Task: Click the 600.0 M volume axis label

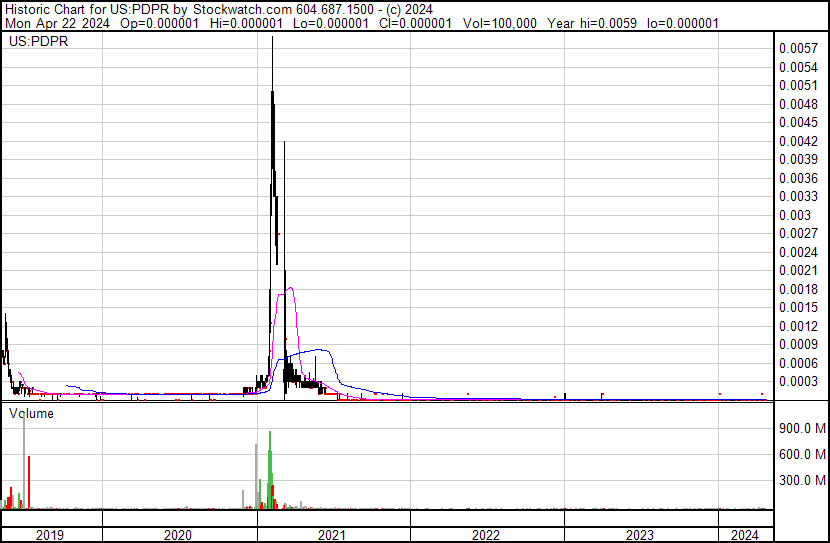Action: tap(802, 455)
